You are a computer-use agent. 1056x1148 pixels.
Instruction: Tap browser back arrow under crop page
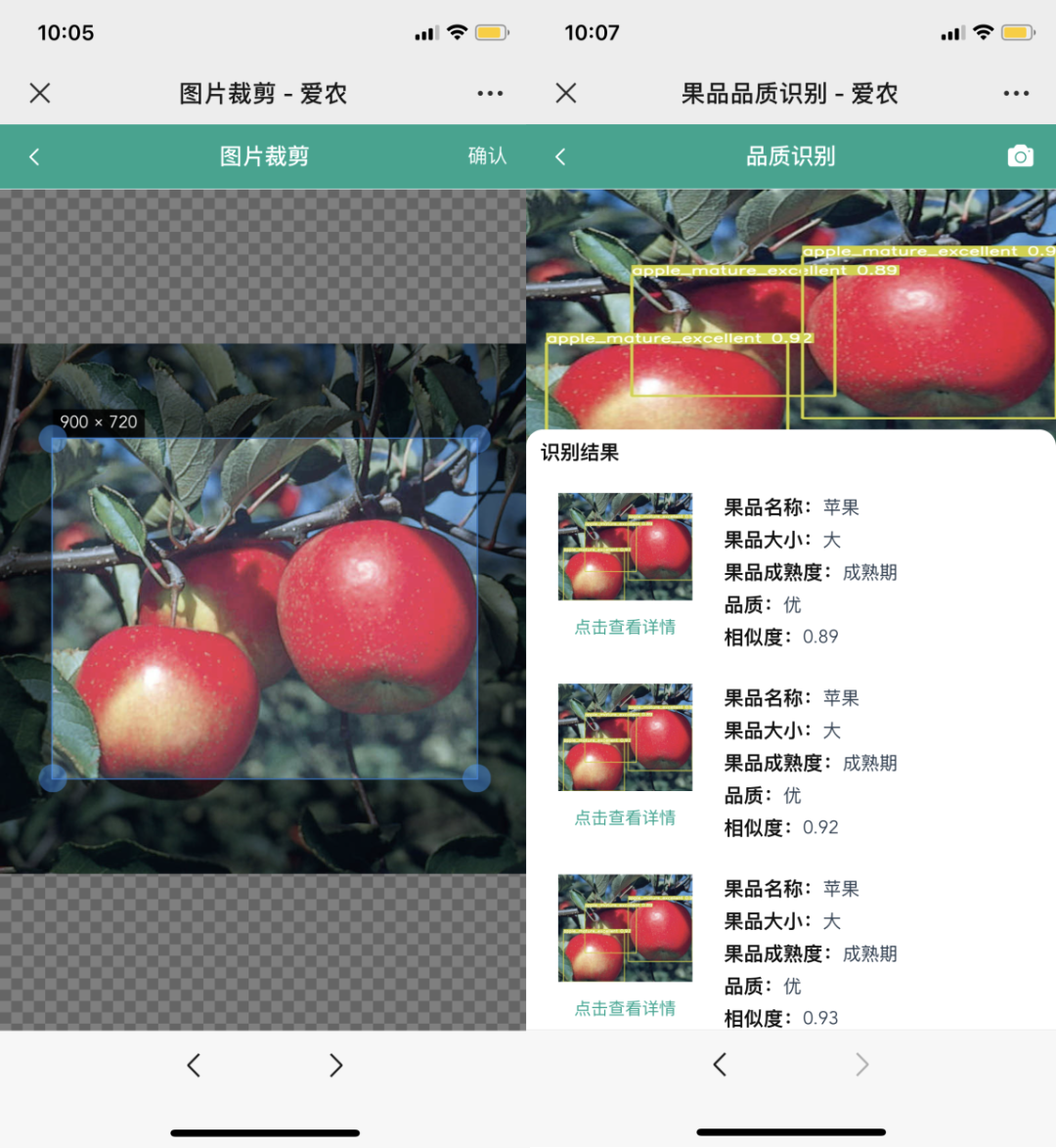(x=194, y=1065)
